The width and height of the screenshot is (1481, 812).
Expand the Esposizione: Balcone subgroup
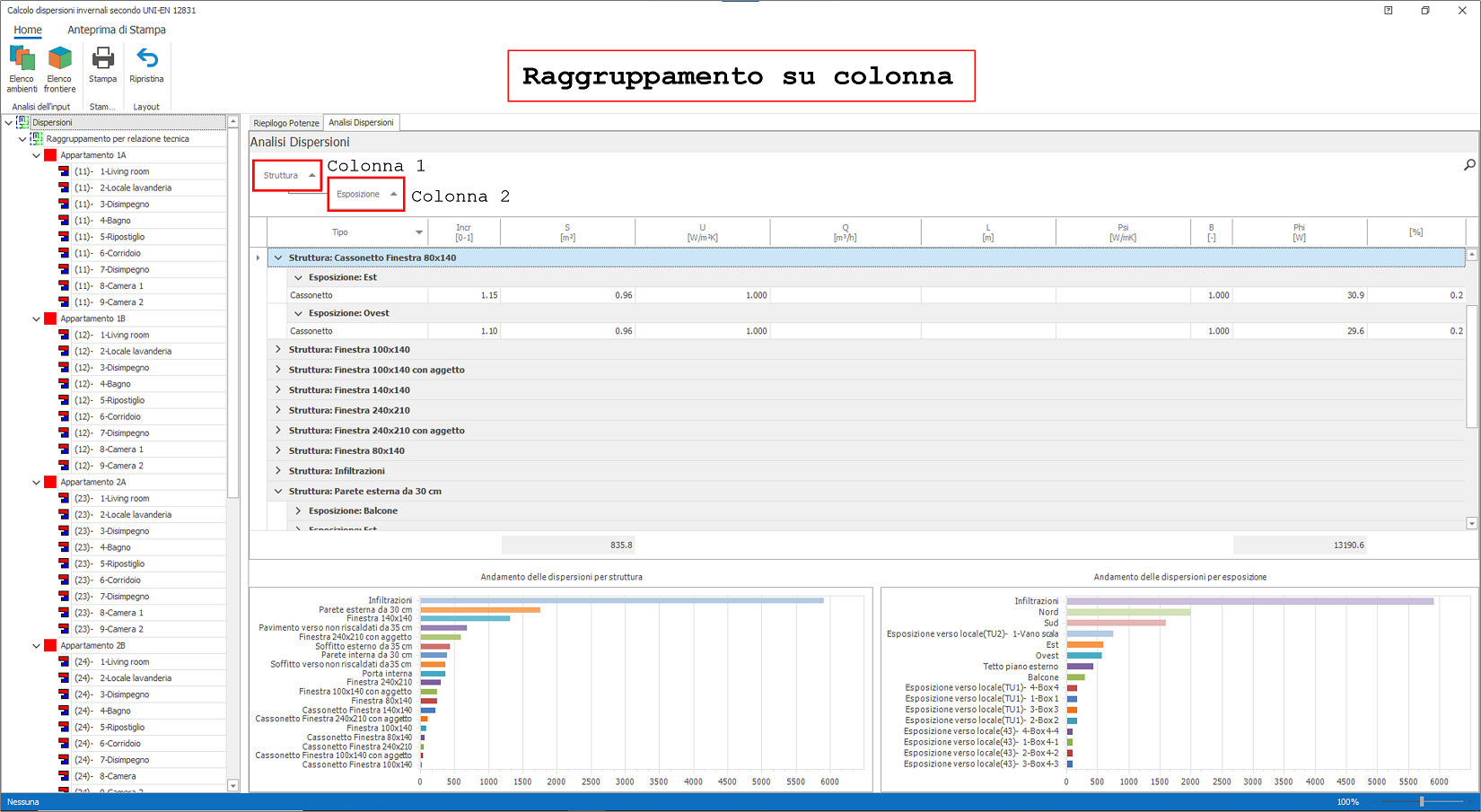click(298, 511)
